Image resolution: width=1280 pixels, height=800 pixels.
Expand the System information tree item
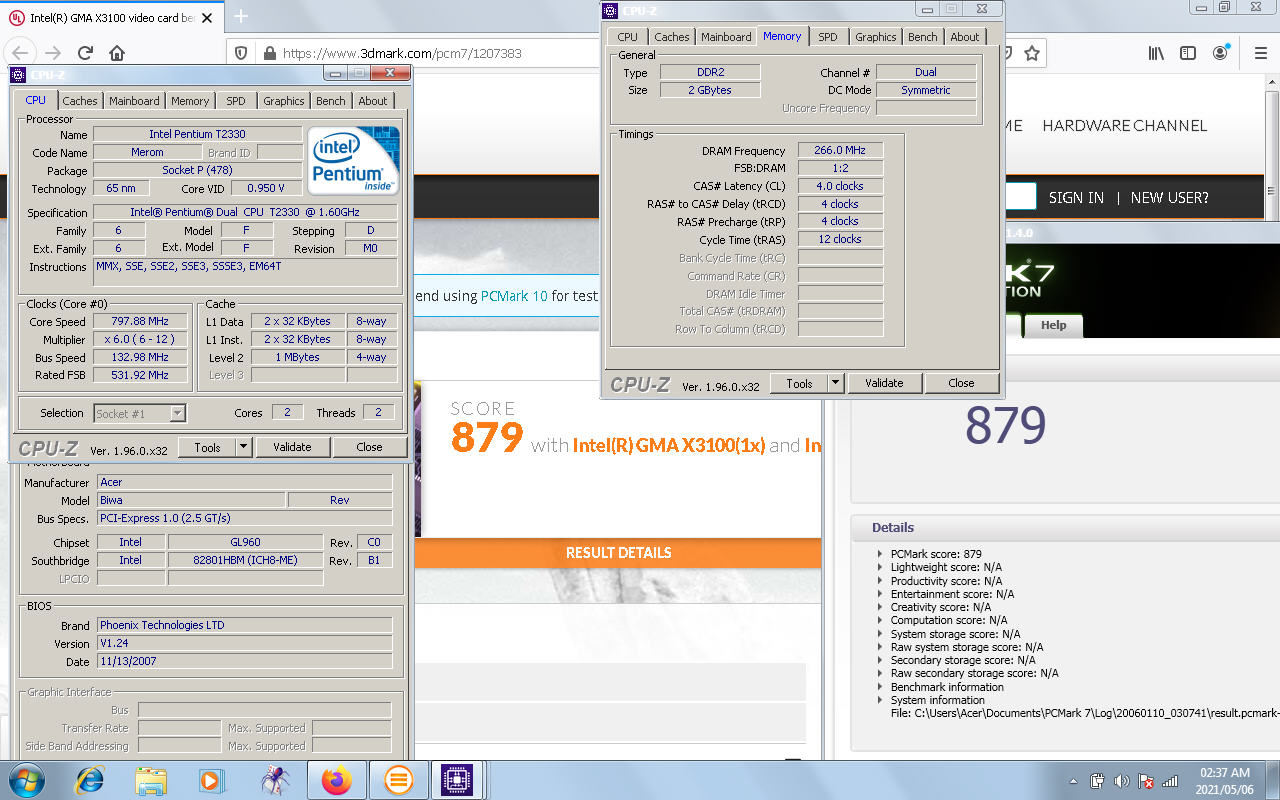[x=880, y=700]
